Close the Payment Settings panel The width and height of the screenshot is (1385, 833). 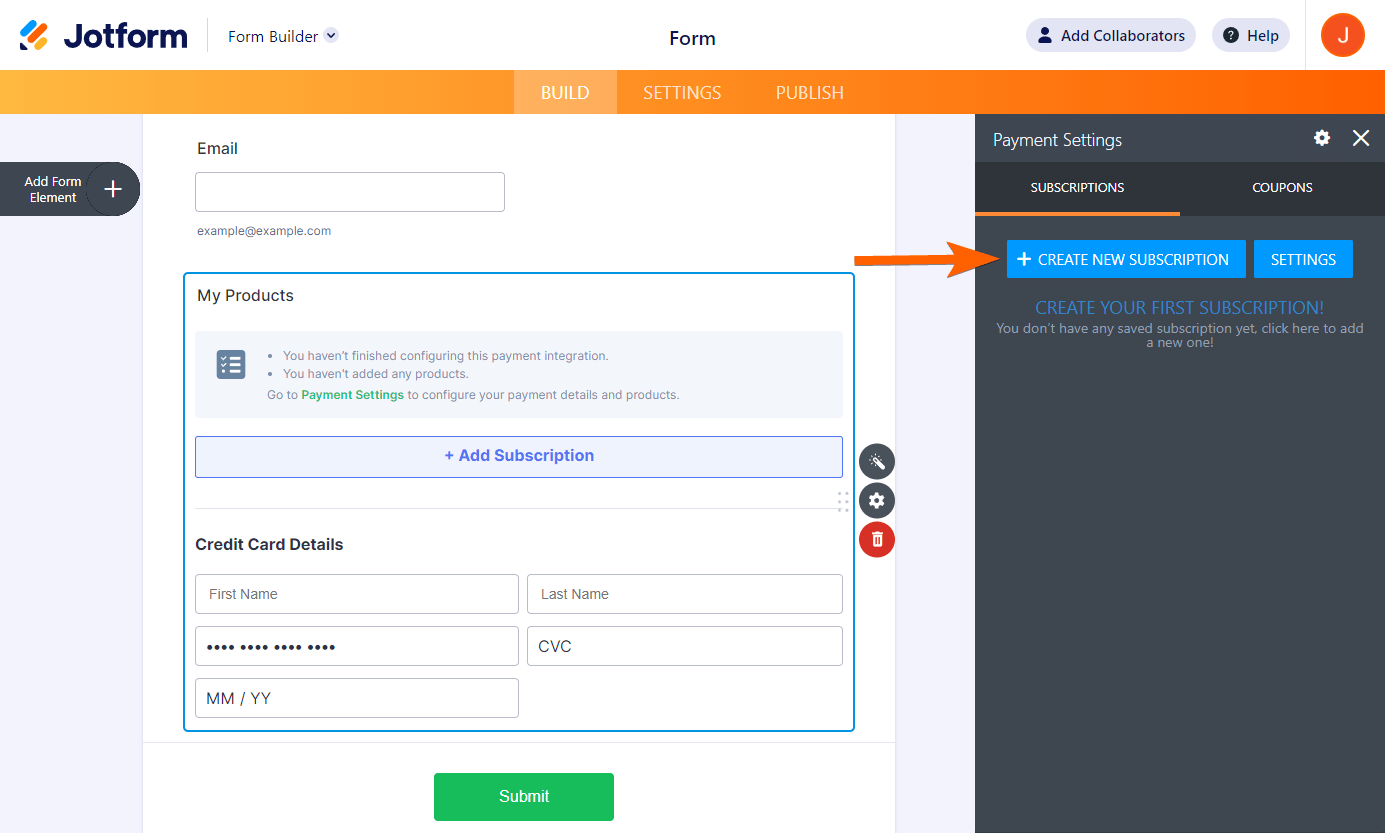click(1361, 138)
